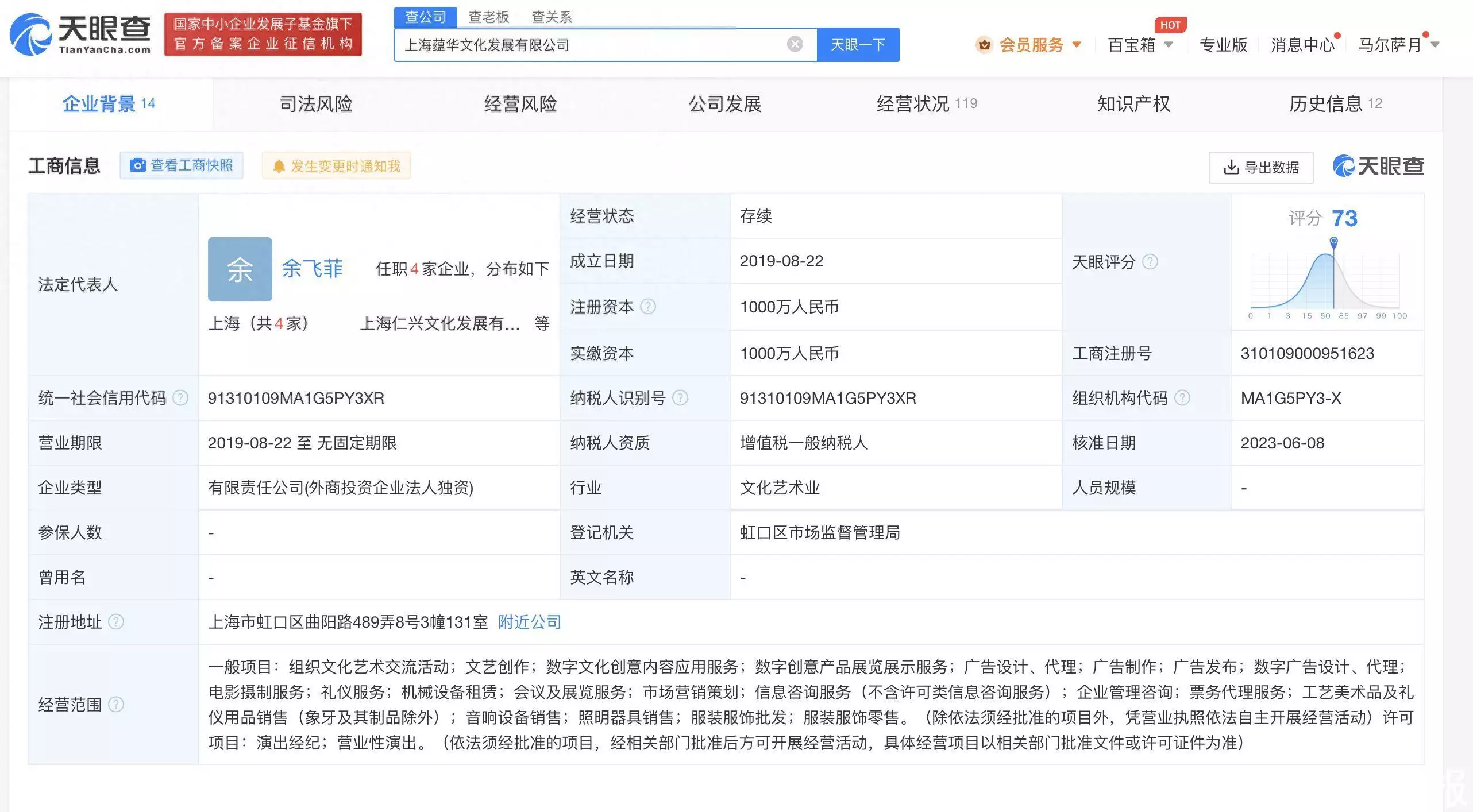Click the red banner 官方备案企业征信机构
This screenshot has width=1473, height=812.
(263, 34)
